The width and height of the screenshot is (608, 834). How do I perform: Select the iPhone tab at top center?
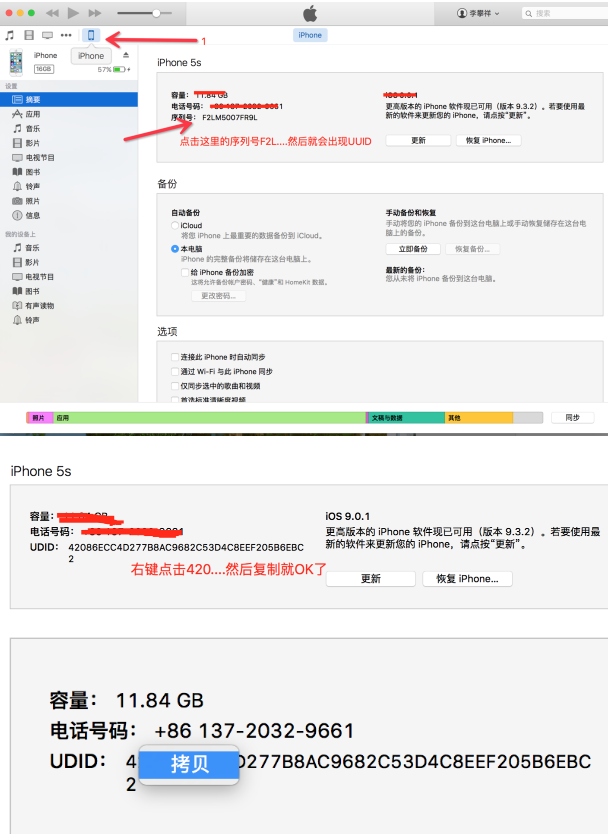point(310,35)
